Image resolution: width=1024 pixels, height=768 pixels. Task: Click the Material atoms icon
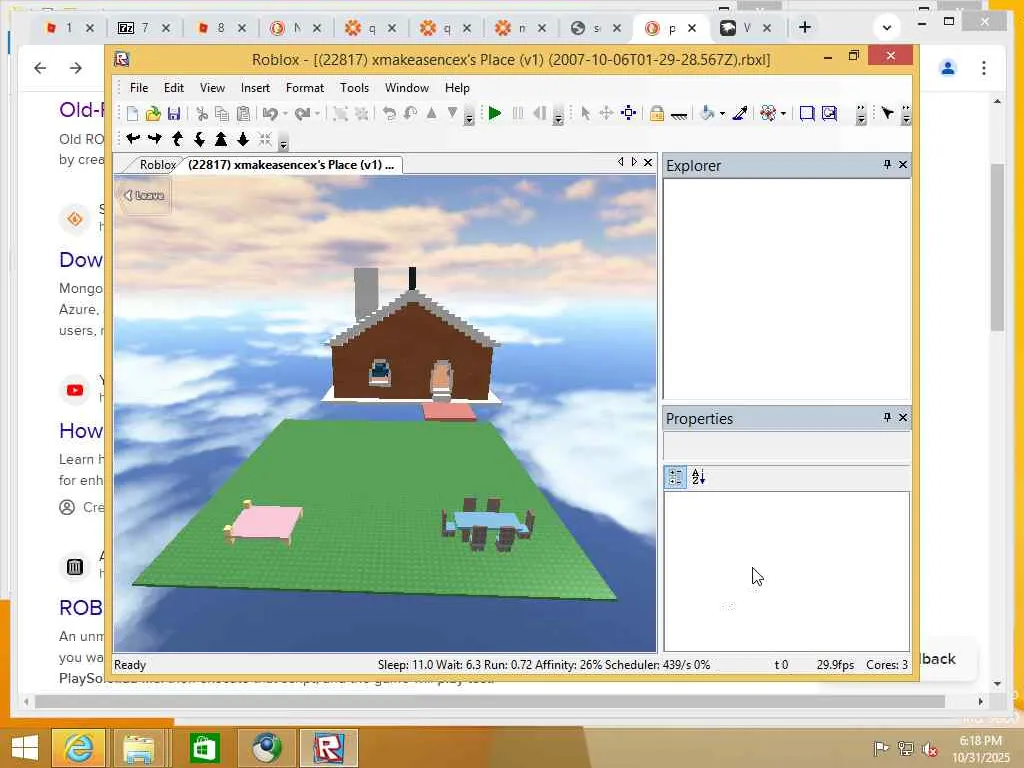[769, 114]
